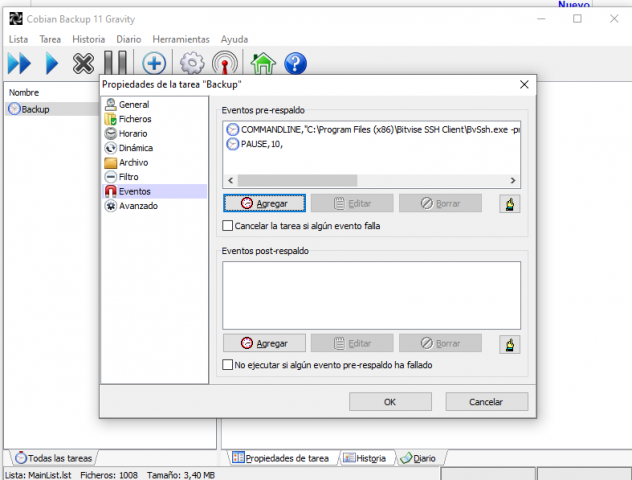Viewport: 632px width, 480px height.
Task: Click the empty post-respaldo events list
Action: point(371,295)
